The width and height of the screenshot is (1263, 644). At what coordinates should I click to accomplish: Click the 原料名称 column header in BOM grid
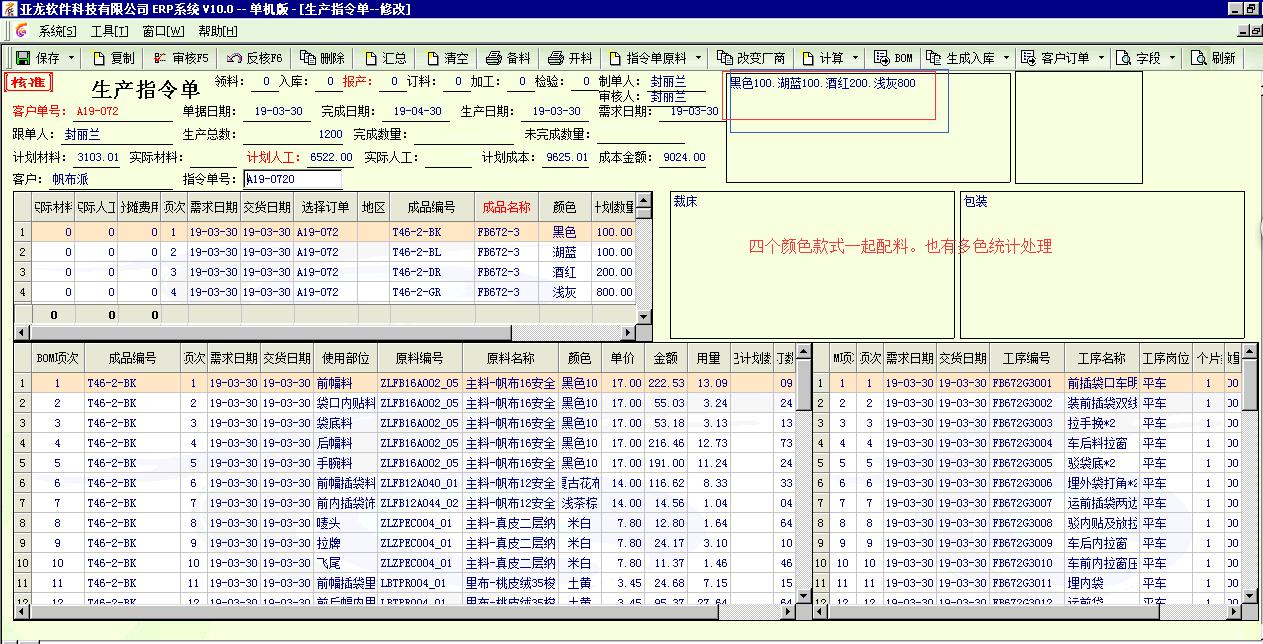click(x=510, y=358)
